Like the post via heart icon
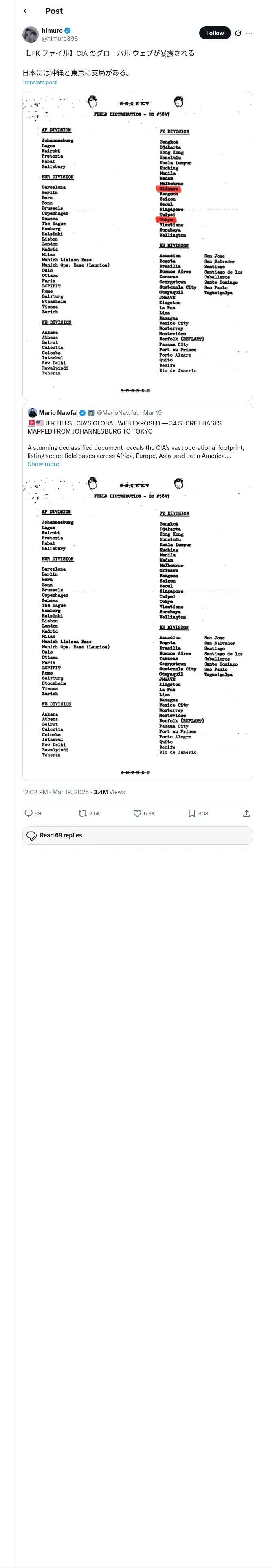275x1568 pixels. pyautogui.click(x=137, y=813)
